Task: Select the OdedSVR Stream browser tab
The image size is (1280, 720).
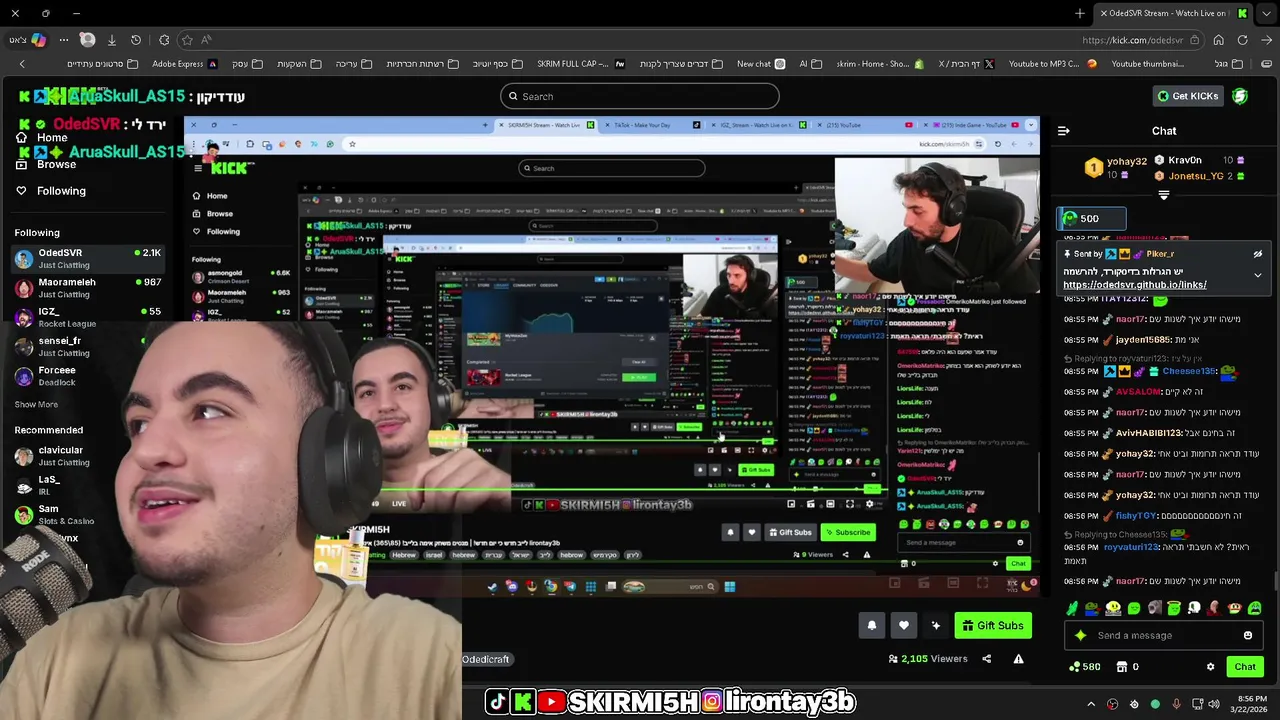Action: pos(1173,13)
